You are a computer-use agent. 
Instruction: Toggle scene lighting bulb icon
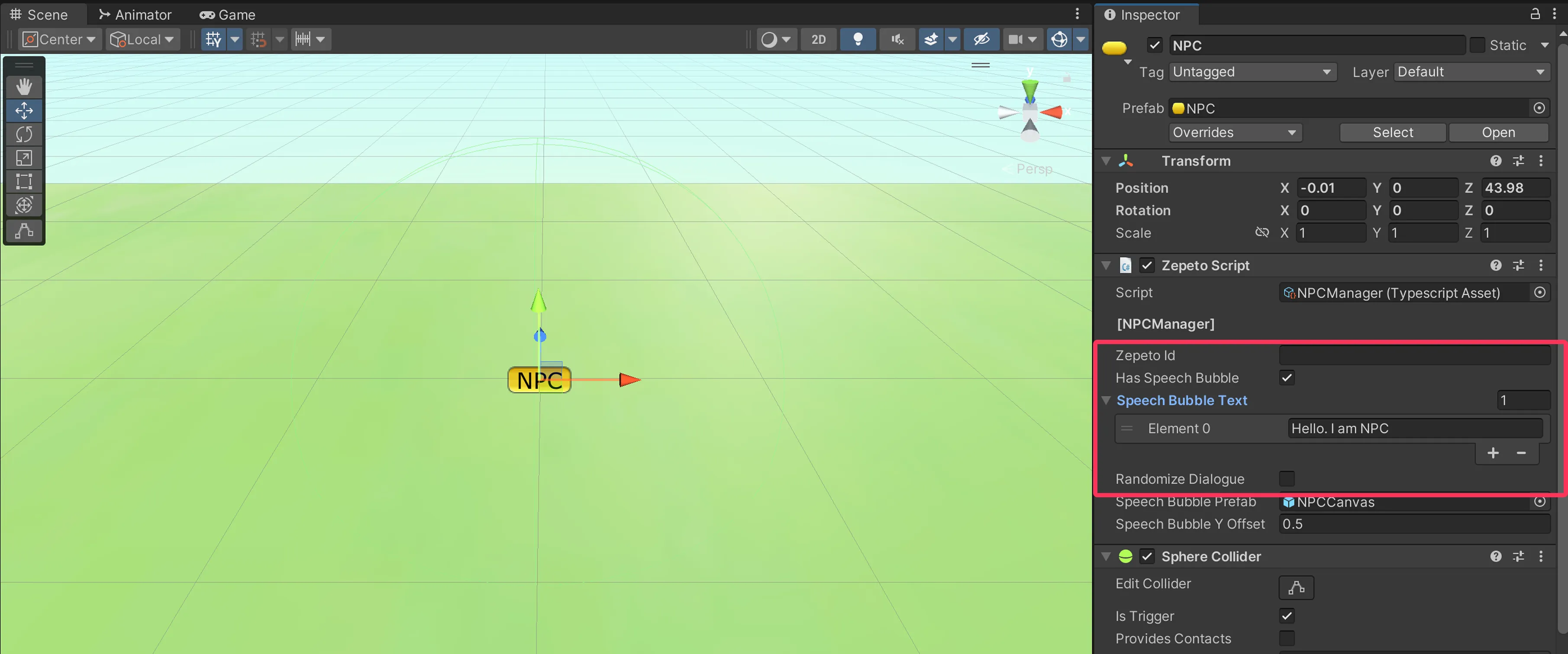pos(858,39)
